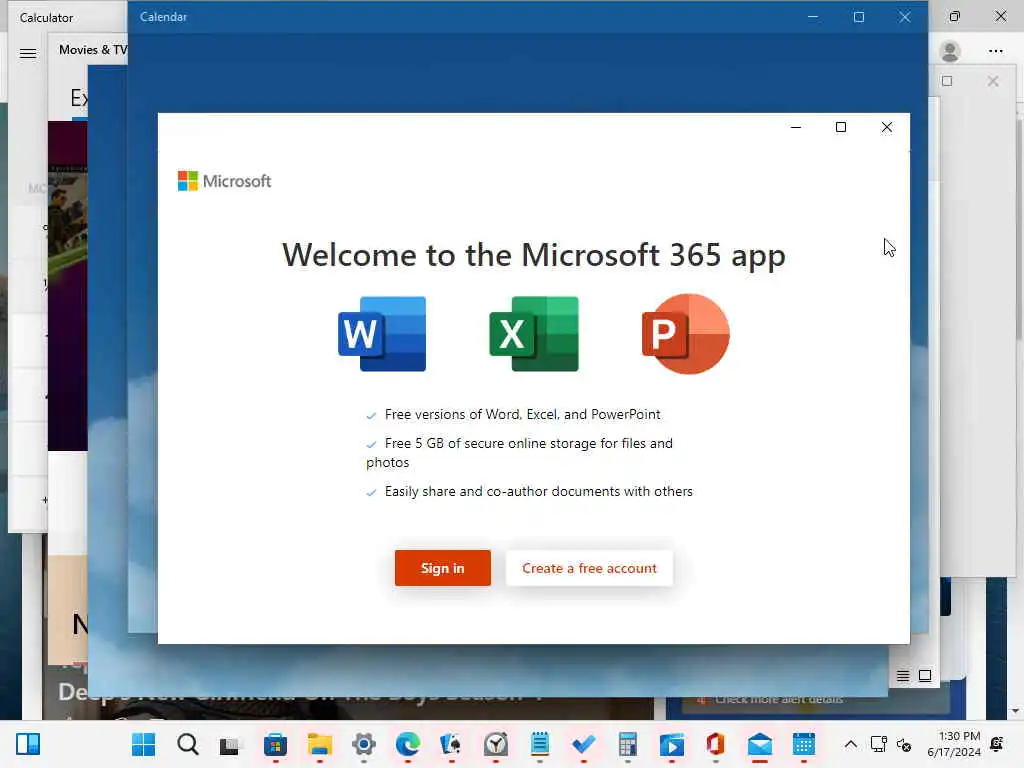1024x768 pixels.
Task: Open the clock showing 1:30 PM
Action: [x=953, y=744]
